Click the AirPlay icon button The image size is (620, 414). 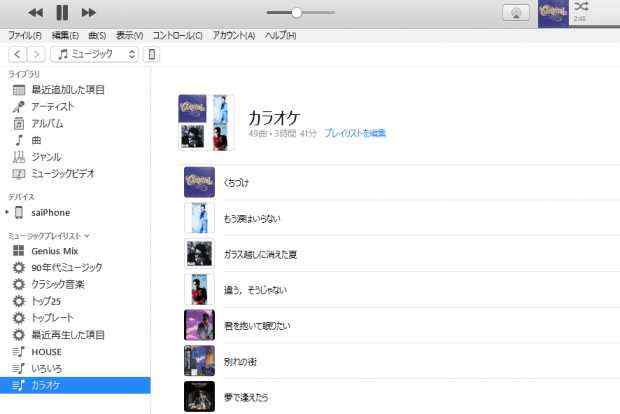516,13
